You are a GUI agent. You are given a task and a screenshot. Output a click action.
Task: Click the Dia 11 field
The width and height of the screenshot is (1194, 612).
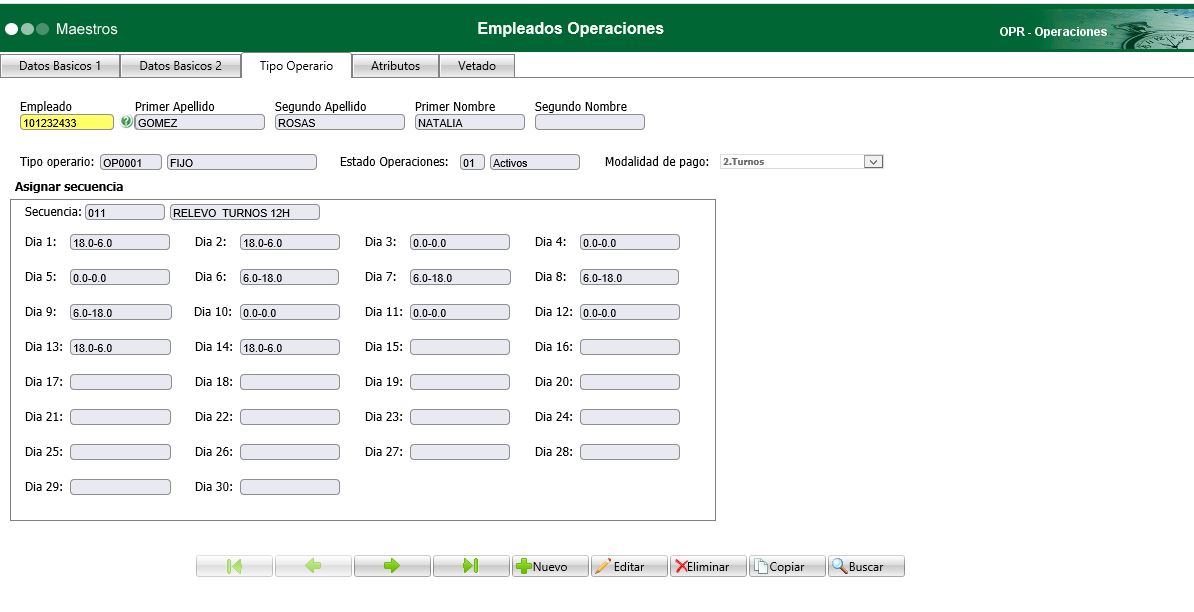pos(460,312)
